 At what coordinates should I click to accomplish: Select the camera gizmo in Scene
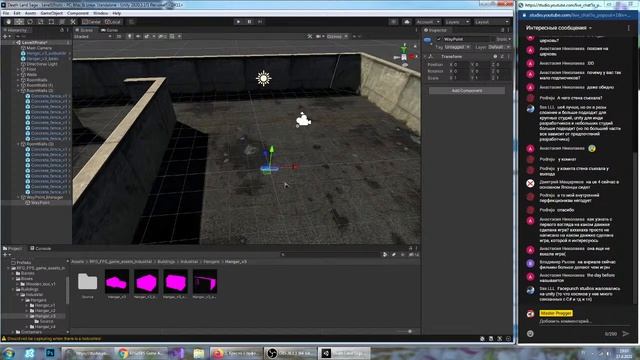click(303, 120)
